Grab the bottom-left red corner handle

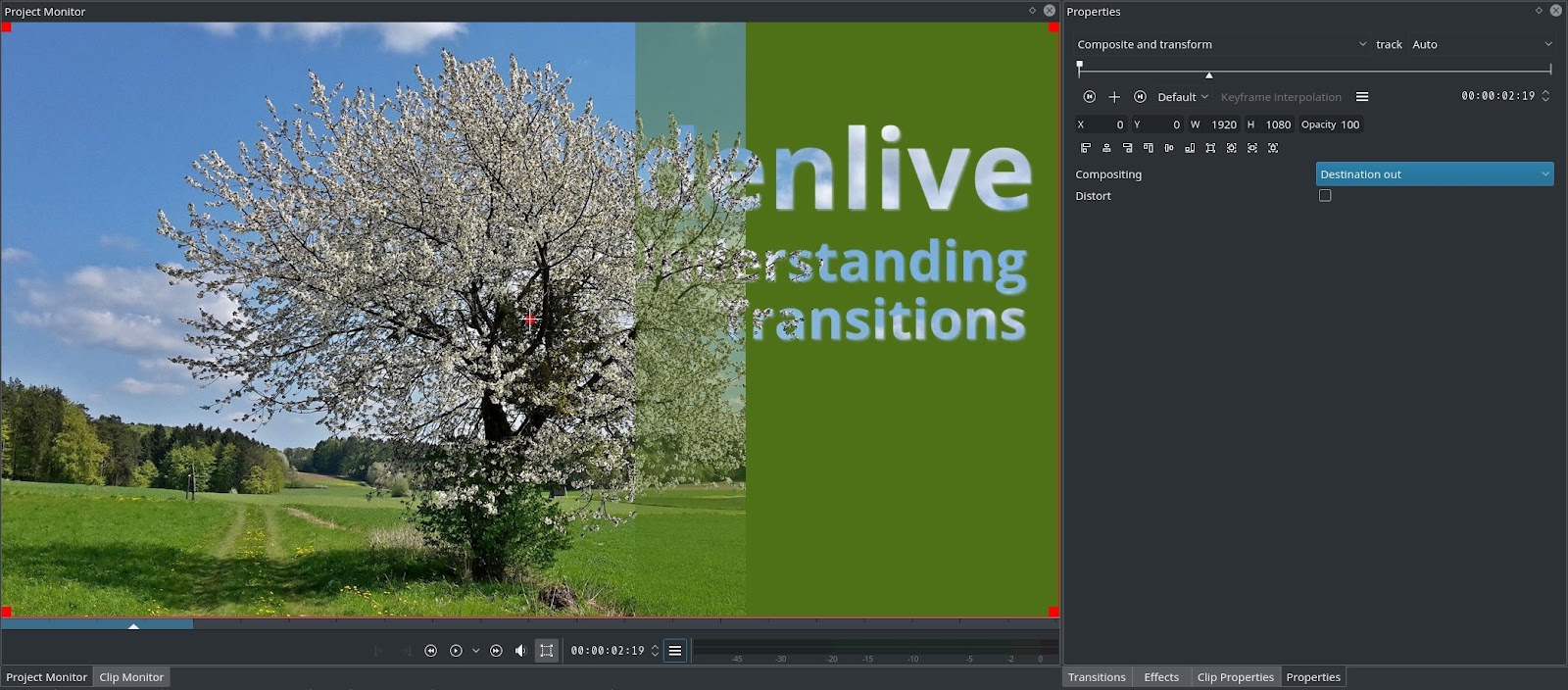point(6,612)
